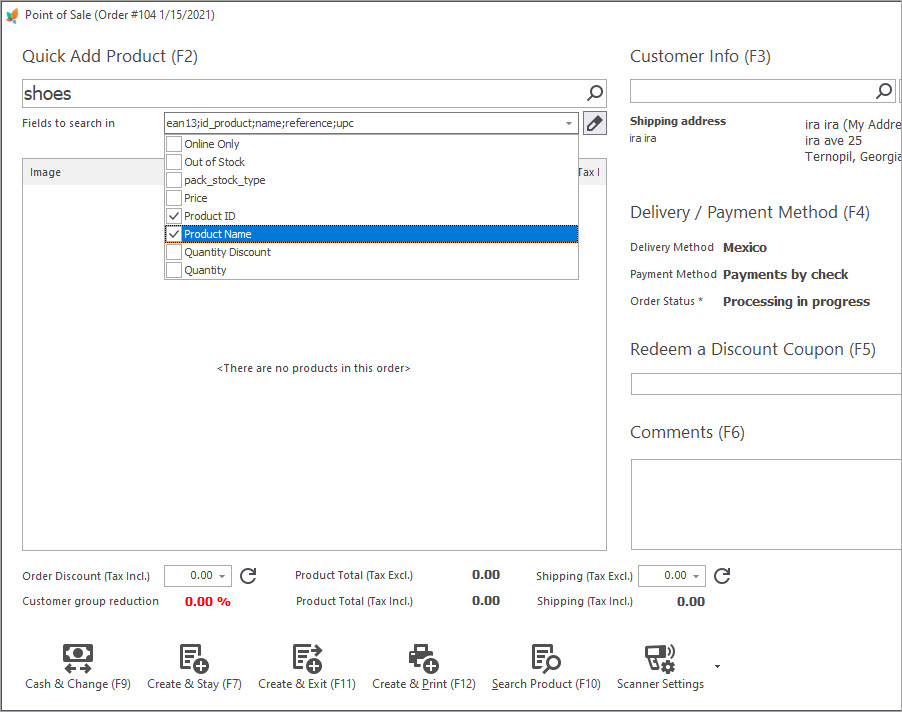This screenshot has width=902, height=712.
Task: Click the Shipping (Tax Excl.) refresh icon
Action: coord(722,576)
